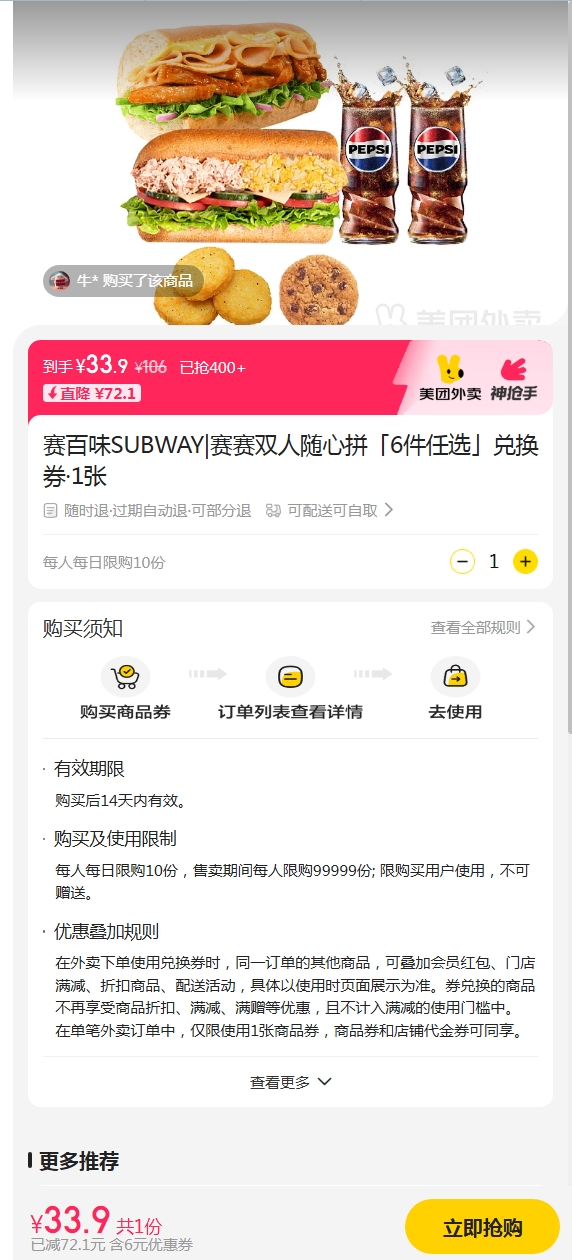Tap the 去使用 bag icon
572x1260 pixels.
tap(455, 677)
